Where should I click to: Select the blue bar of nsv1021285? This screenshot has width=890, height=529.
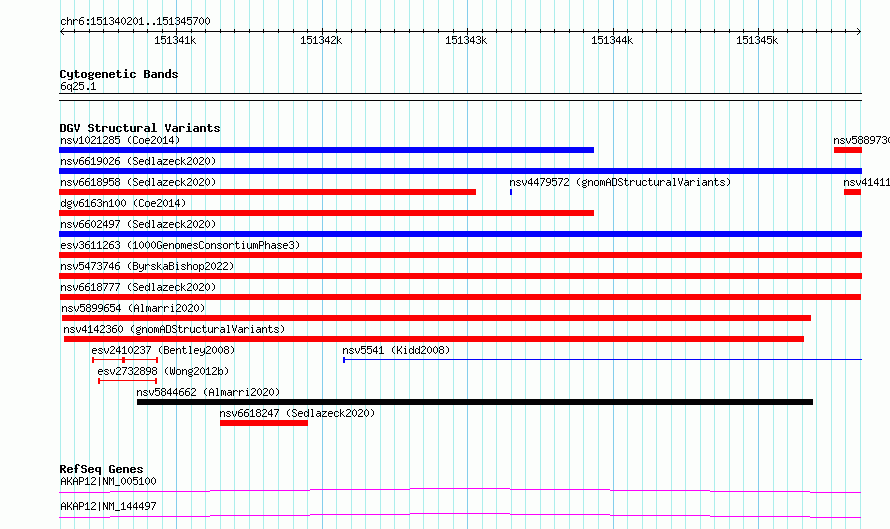[326, 150]
